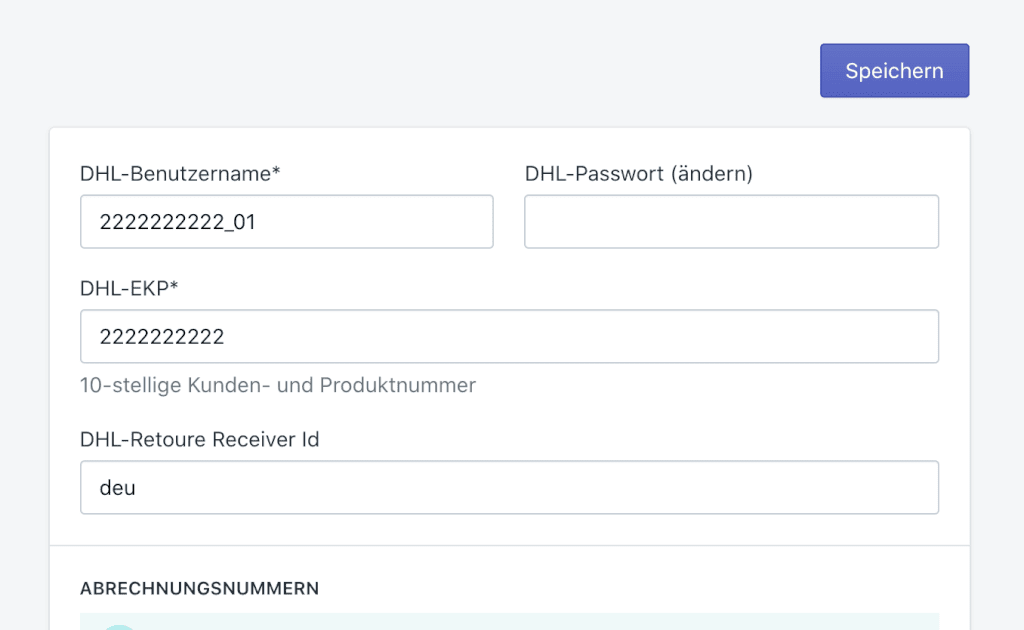Click the 'DHL-Benutzername' label text
The width and height of the screenshot is (1024, 630).
175,174
